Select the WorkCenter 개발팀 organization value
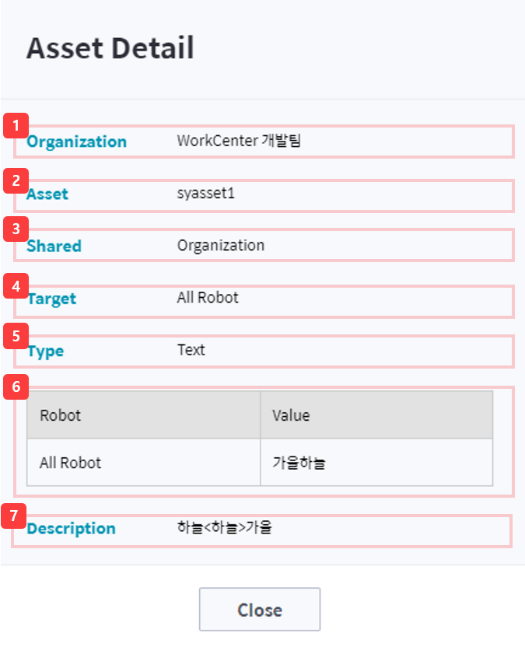The width and height of the screenshot is (525, 647). pyautogui.click(x=239, y=141)
